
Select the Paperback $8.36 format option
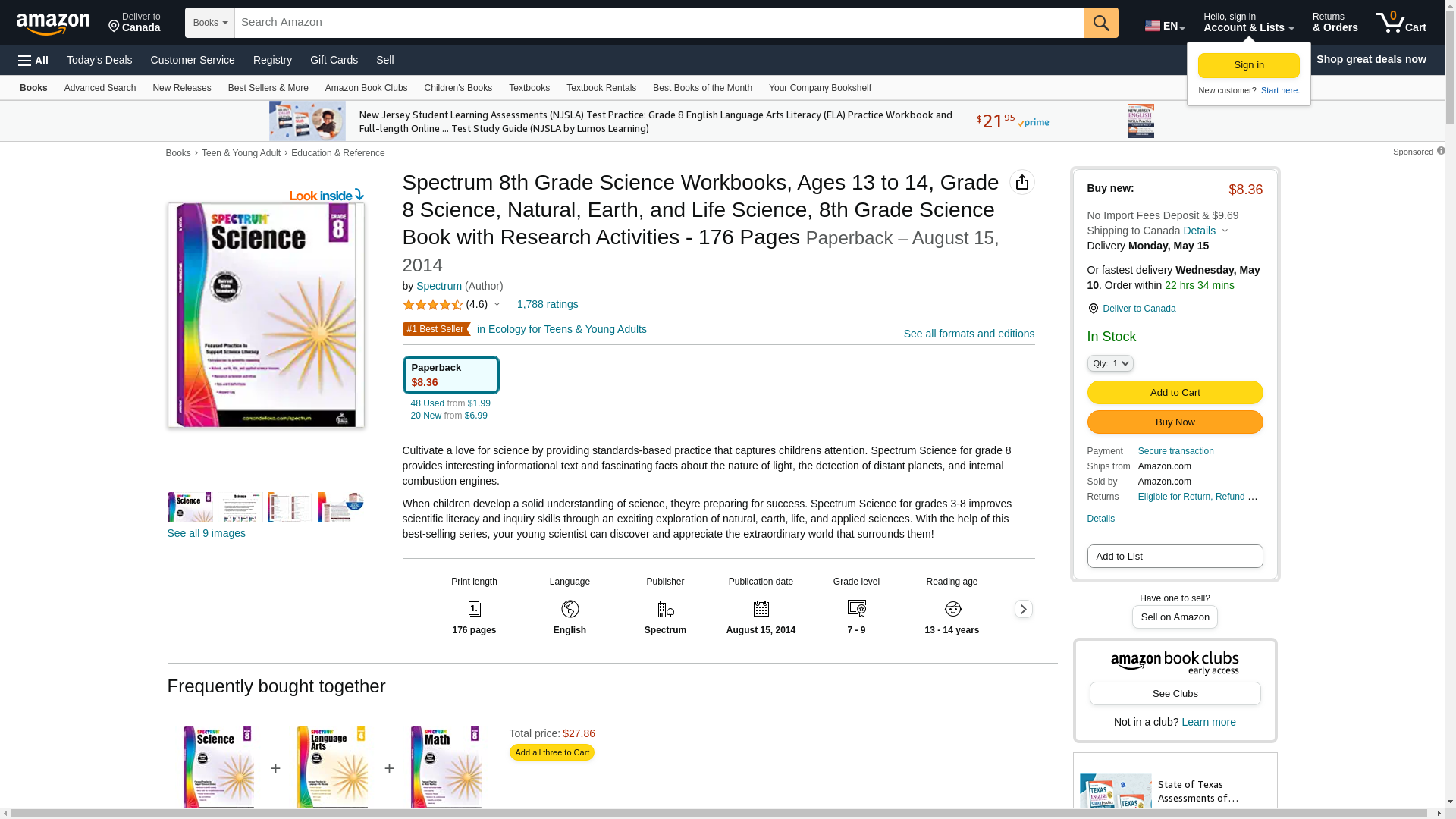click(x=450, y=375)
